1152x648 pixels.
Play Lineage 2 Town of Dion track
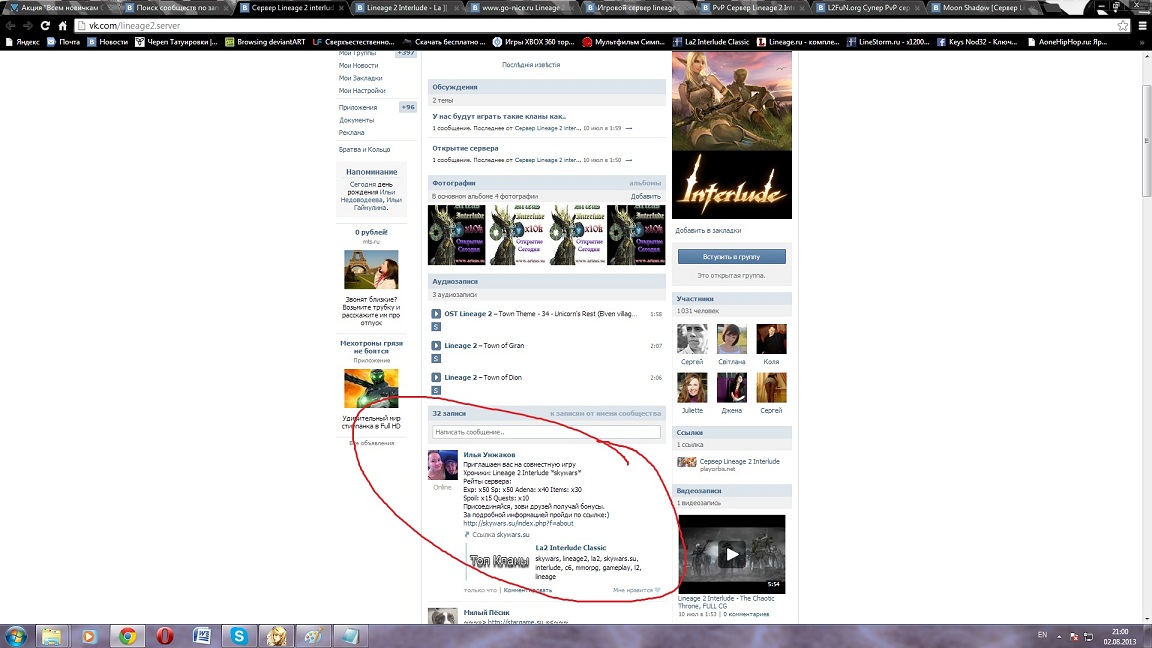(x=436, y=377)
